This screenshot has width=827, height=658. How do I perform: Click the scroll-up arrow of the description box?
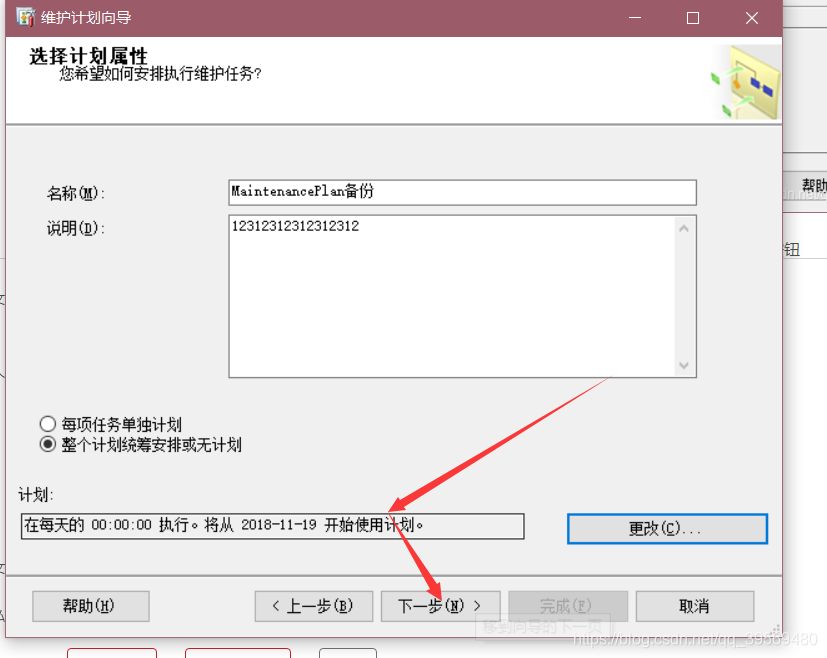pos(684,227)
